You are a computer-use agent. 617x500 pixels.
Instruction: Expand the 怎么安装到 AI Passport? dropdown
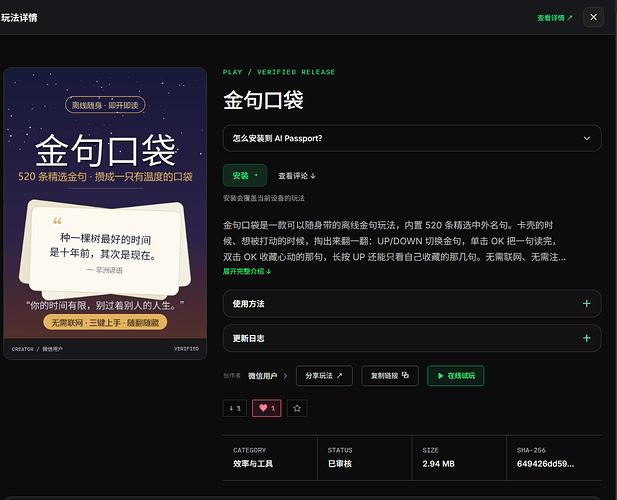pos(412,138)
